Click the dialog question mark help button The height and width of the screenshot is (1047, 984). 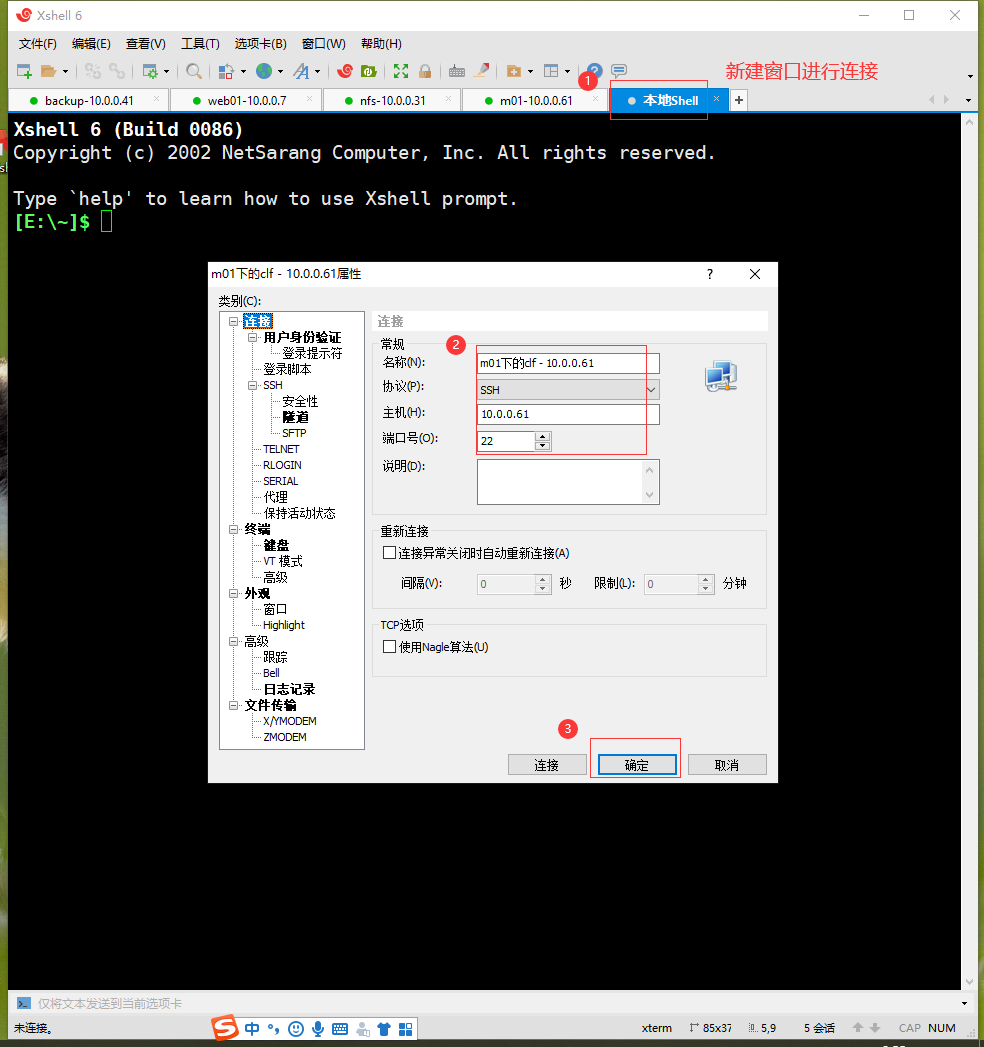tap(710, 274)
